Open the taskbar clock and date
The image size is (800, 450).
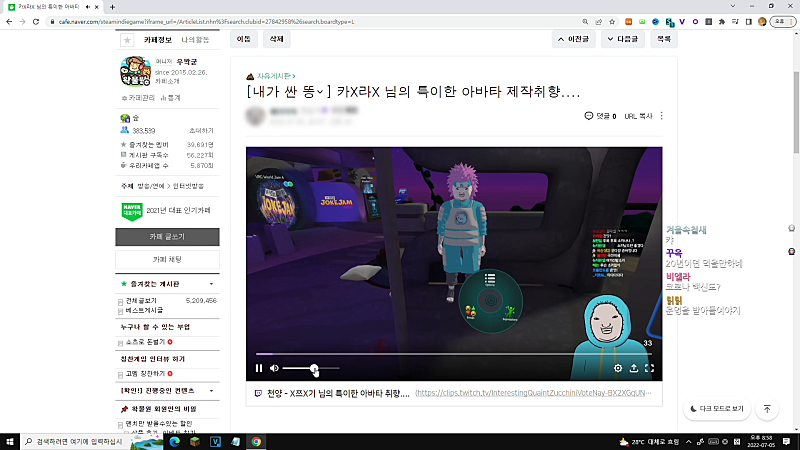(761, 441)
